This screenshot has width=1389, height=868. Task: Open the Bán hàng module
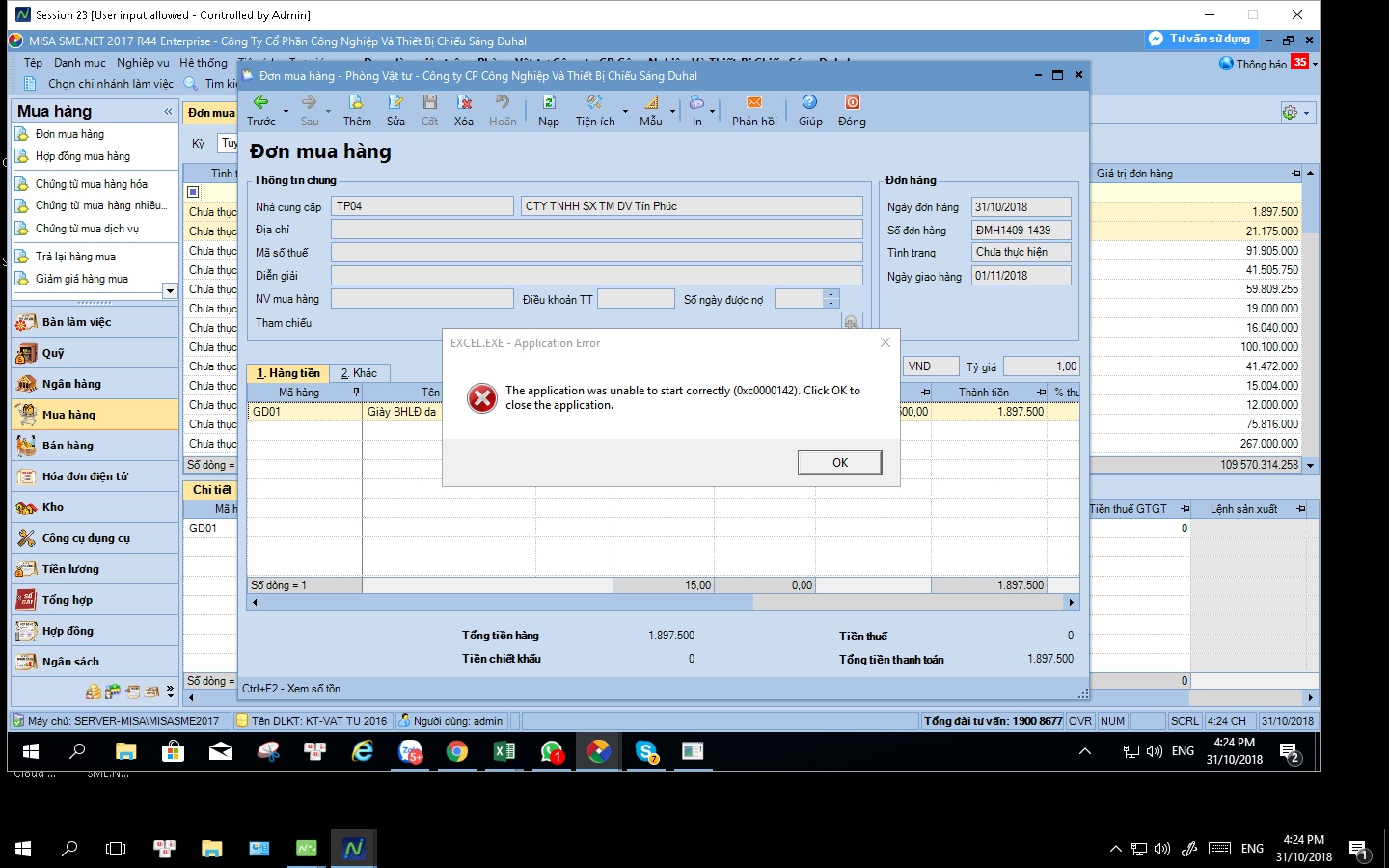point(95,446)
